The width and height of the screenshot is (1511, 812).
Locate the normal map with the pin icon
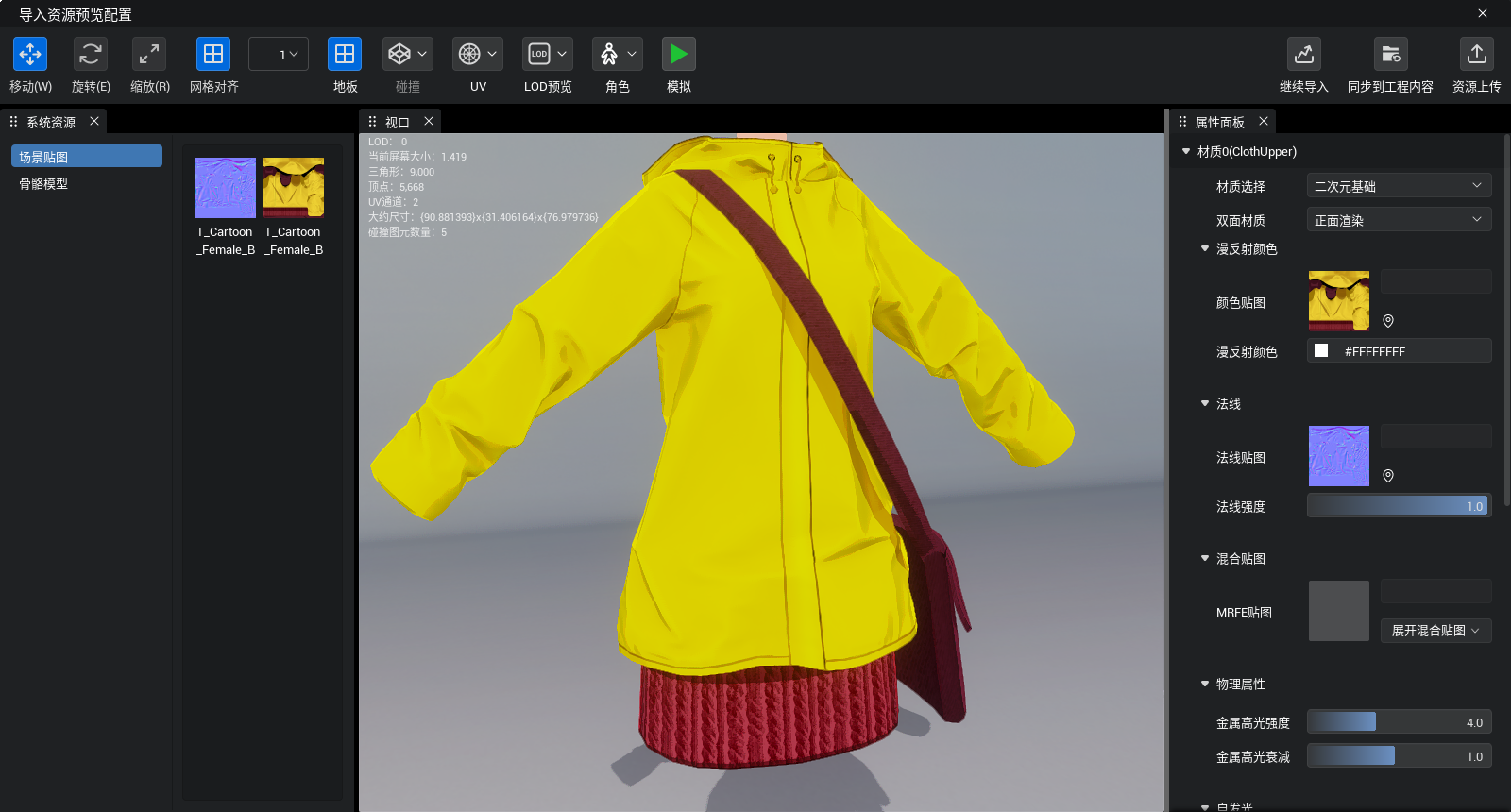tap(1388, 476)
